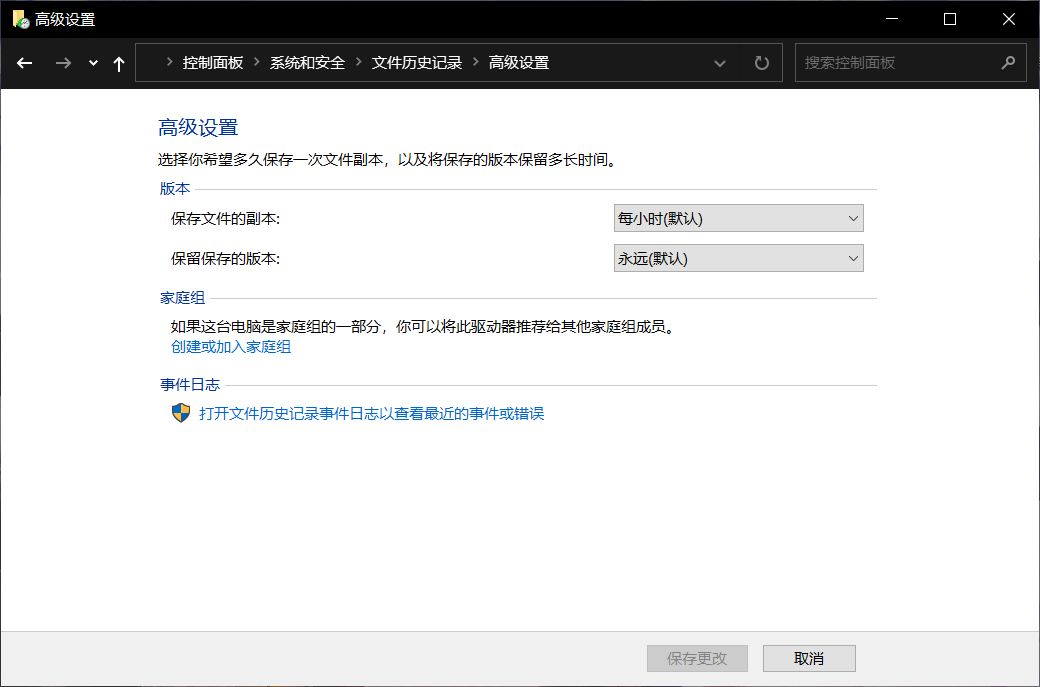
Task: Click the chevron before 控制面板 in the breadcrumb
Action: [x=170, y=62]
